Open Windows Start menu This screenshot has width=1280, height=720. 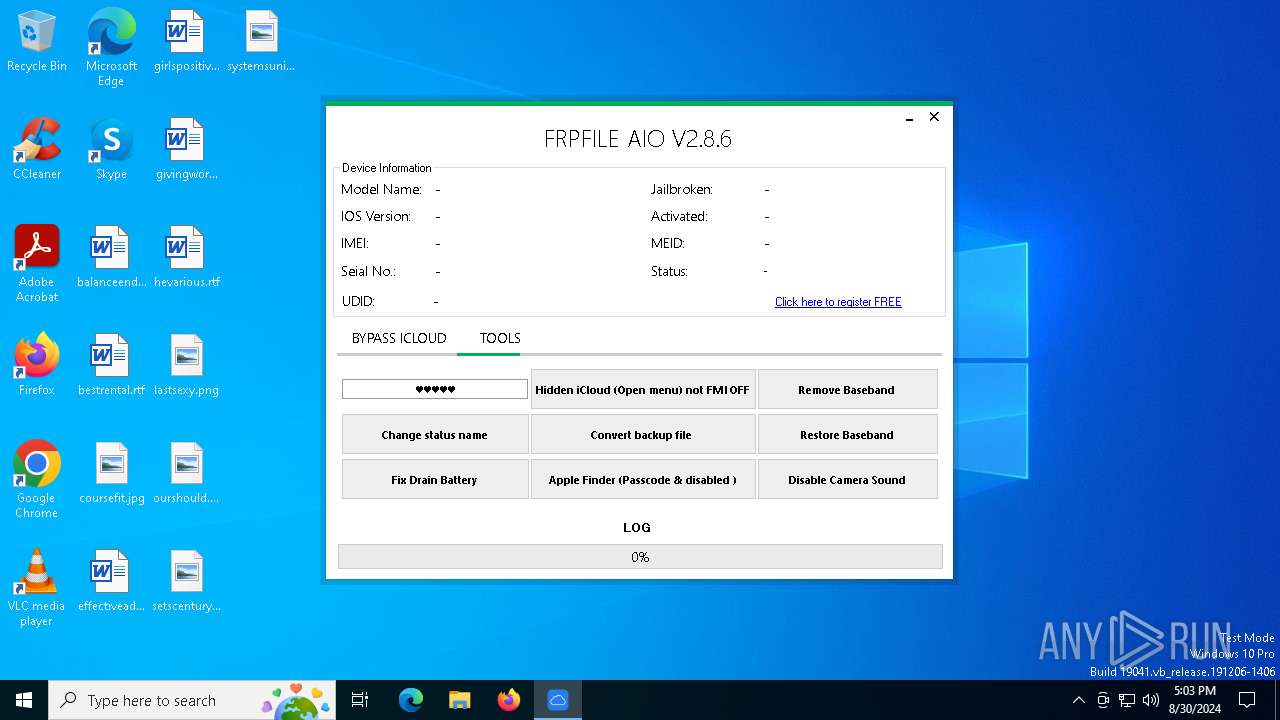24,700
